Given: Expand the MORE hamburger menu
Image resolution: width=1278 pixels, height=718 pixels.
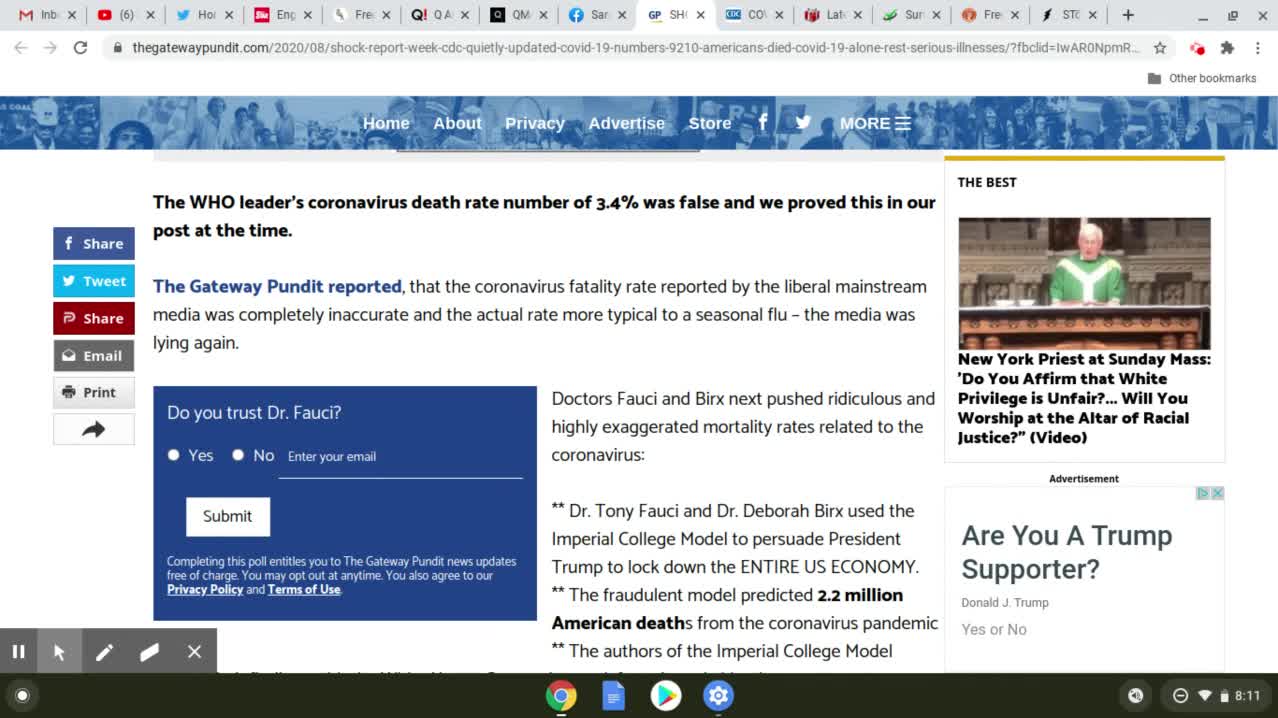Looking at the screenshot, I should [875, 123].
